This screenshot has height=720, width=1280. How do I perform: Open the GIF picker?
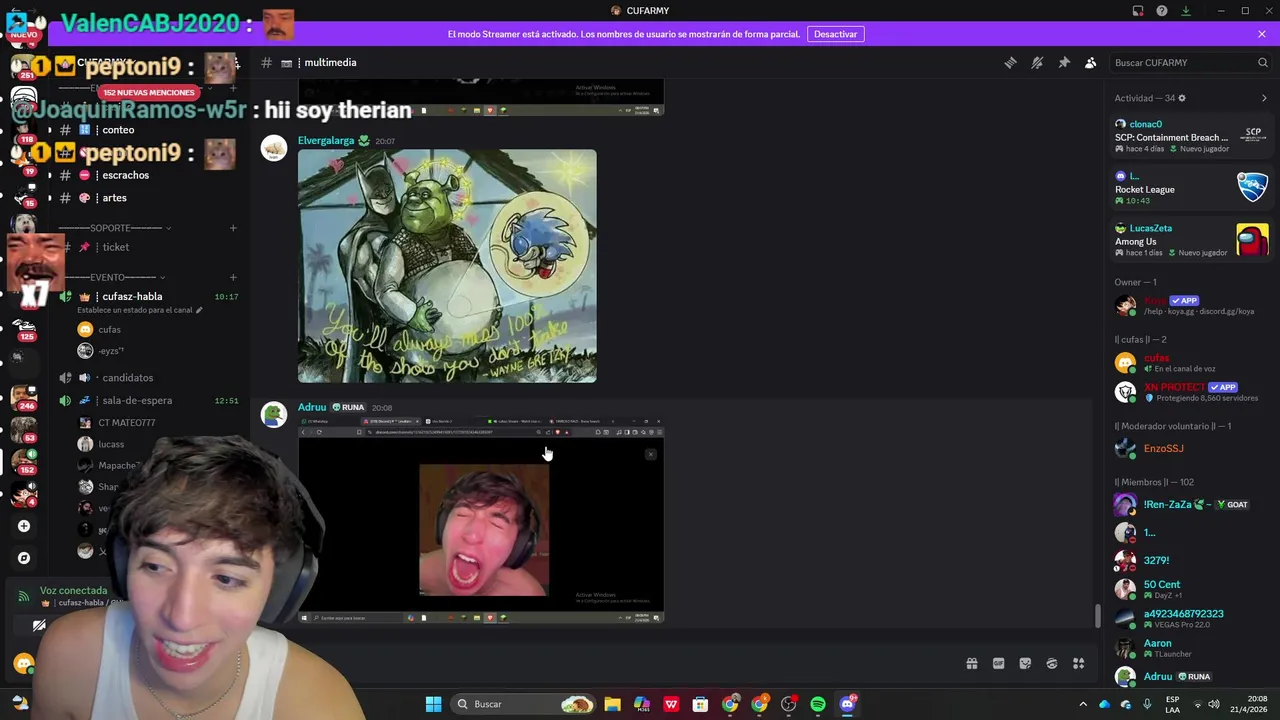(x=998, y=663)
